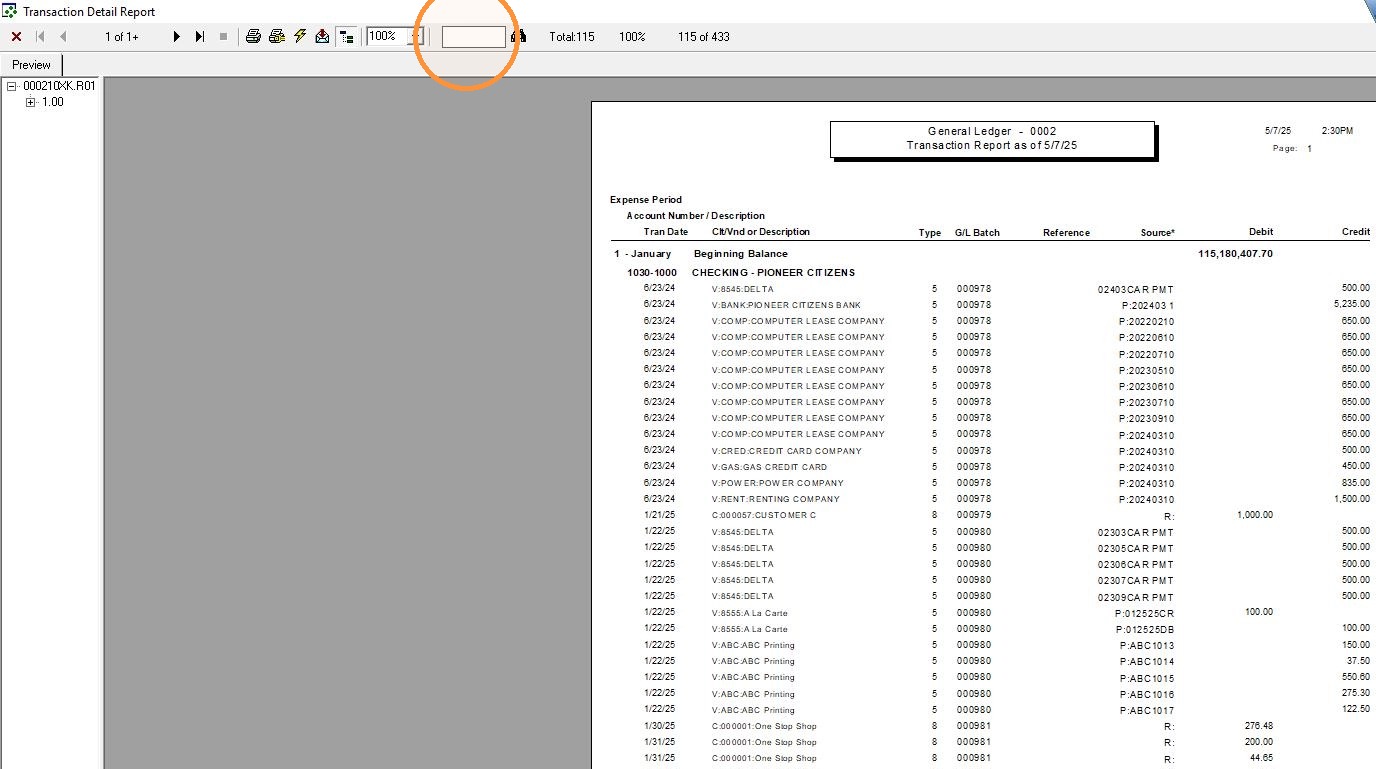Click the 835.00 credit amount
Viewport: 1376px width, 769px height.
click(x=1356, y=483)
